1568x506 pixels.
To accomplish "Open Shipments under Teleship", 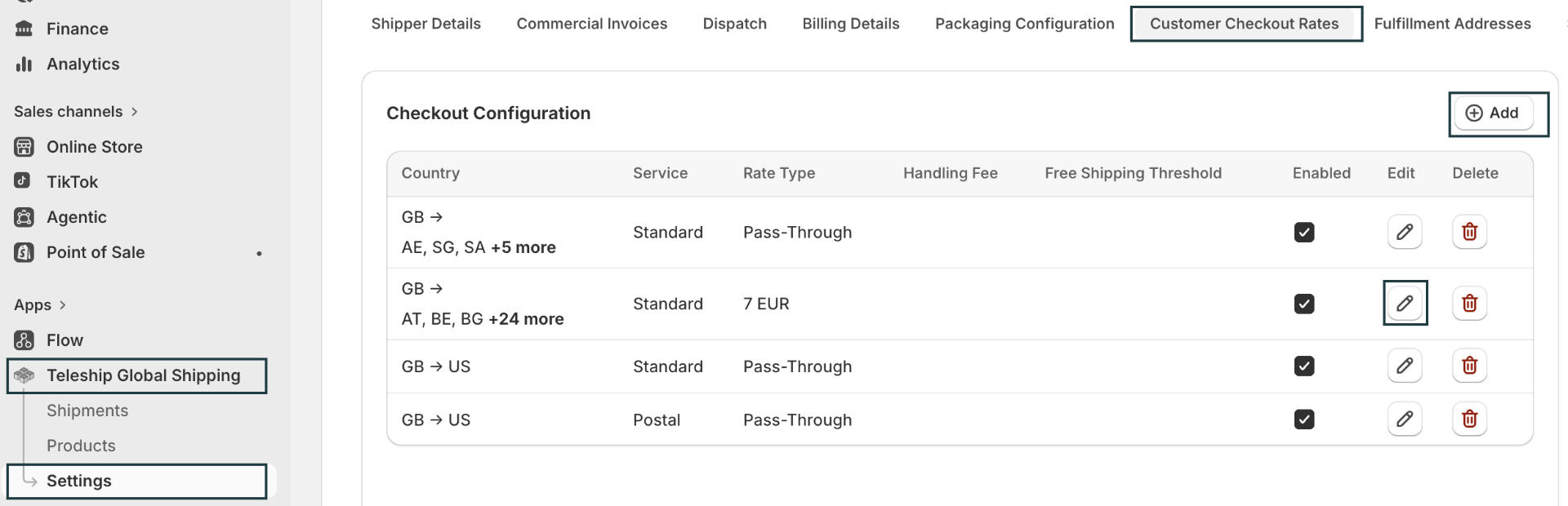I will [x=87, y=411].
